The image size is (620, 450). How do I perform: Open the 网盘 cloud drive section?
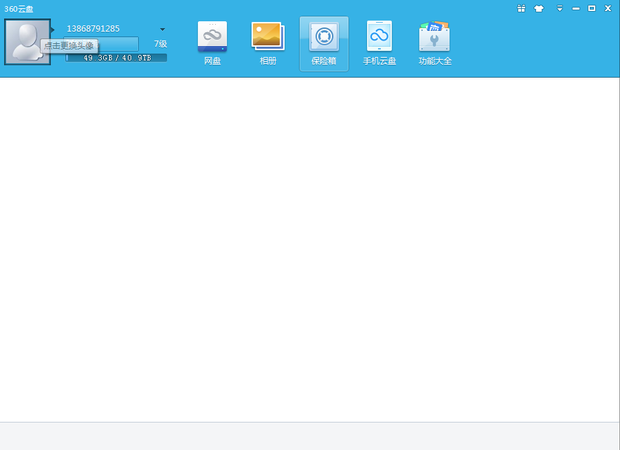click(212, 44)
